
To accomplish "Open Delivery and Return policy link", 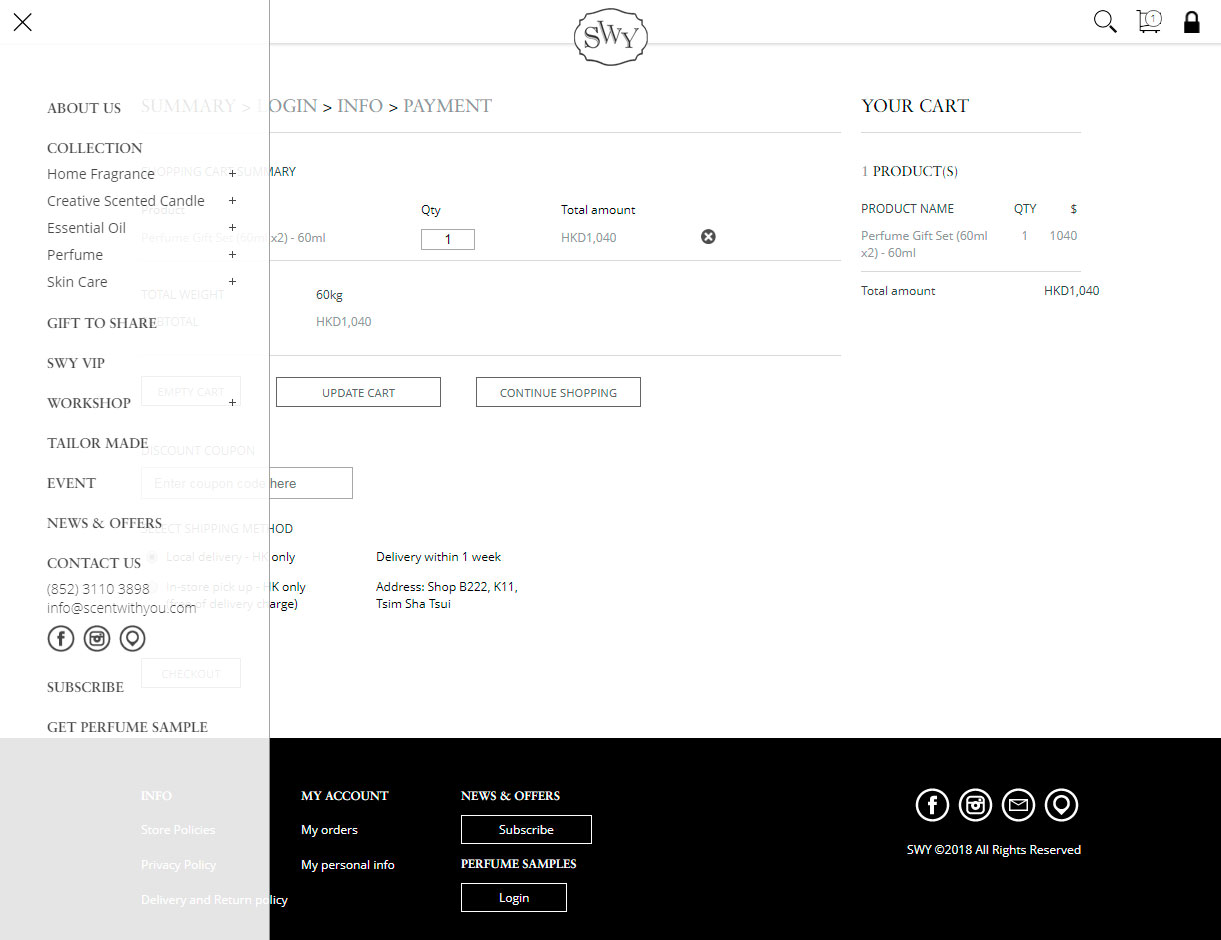I will coord(214,900).
